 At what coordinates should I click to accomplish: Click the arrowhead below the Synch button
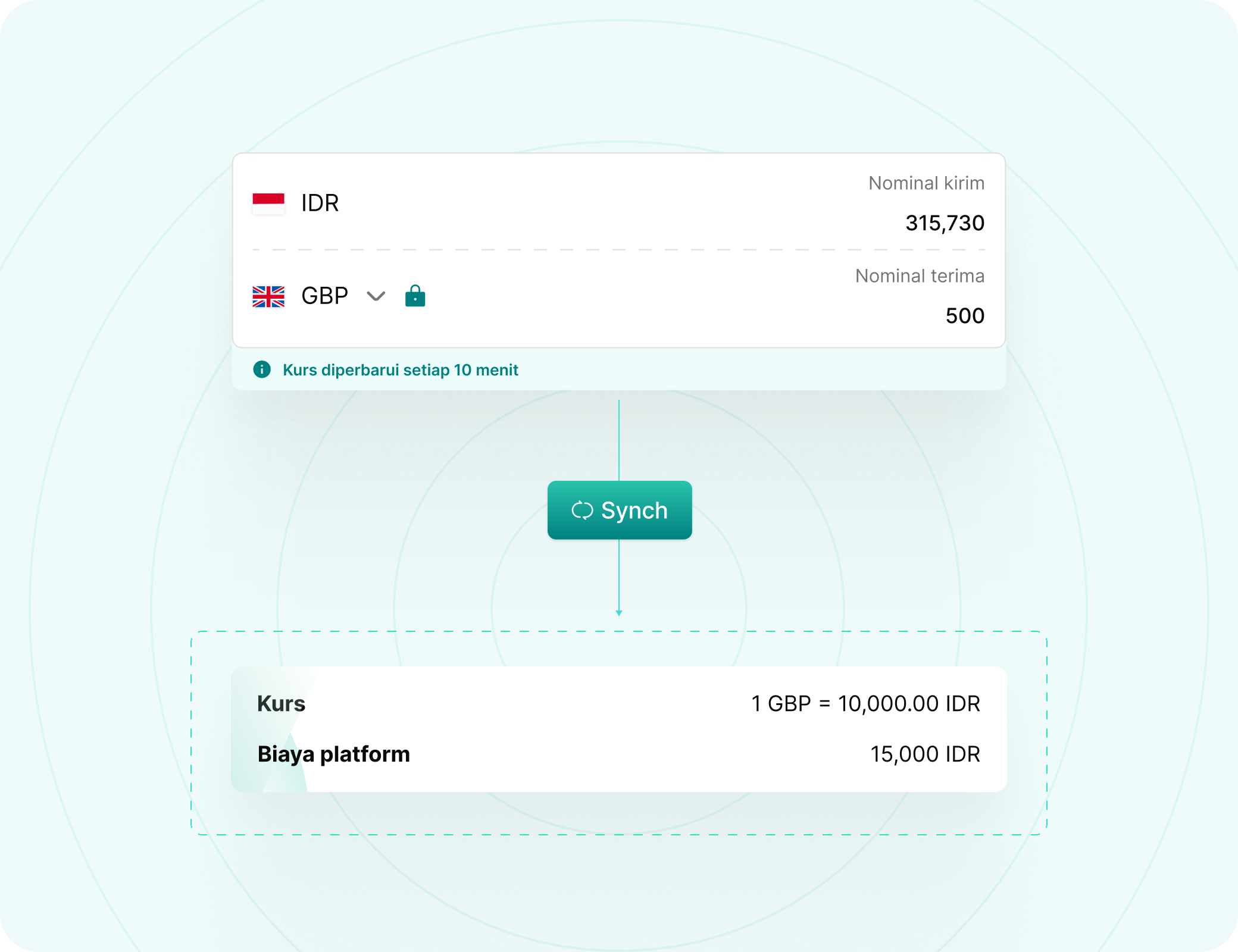[x=619, y=612]
